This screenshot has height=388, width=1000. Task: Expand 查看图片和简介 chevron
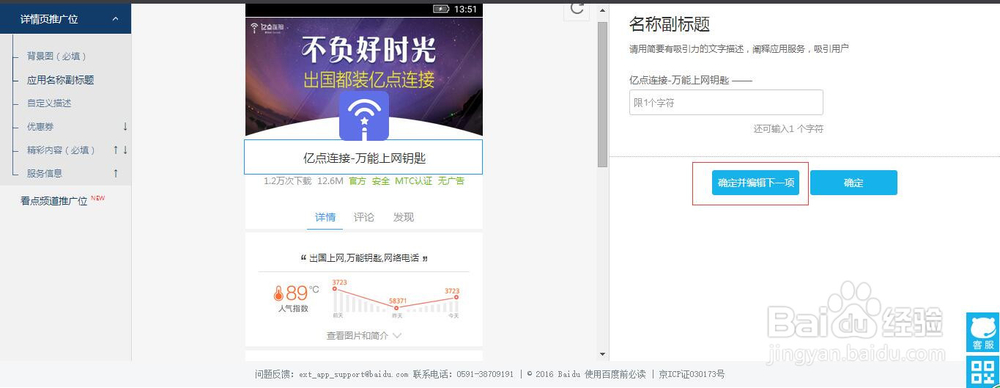tap(397, 335)
